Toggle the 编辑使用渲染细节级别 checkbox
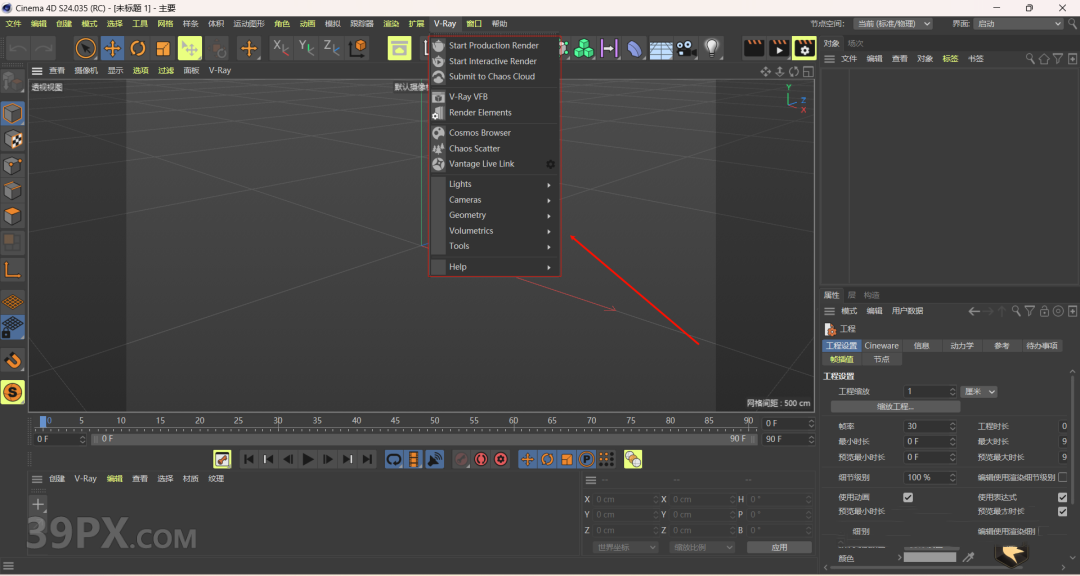The image size is (1080, 576). 1062,477
